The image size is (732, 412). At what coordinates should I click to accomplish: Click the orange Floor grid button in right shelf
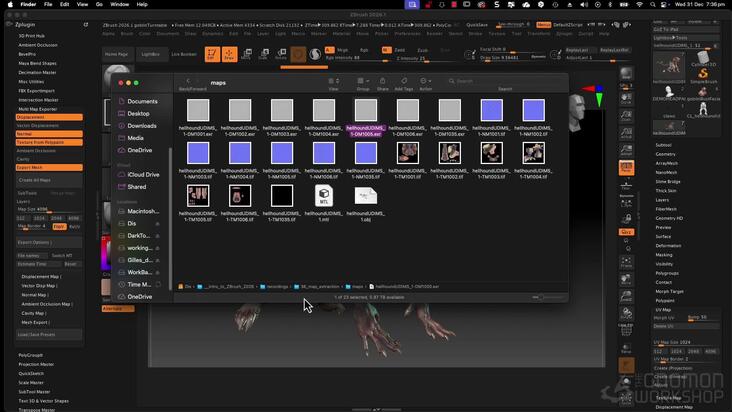(626, 167)
